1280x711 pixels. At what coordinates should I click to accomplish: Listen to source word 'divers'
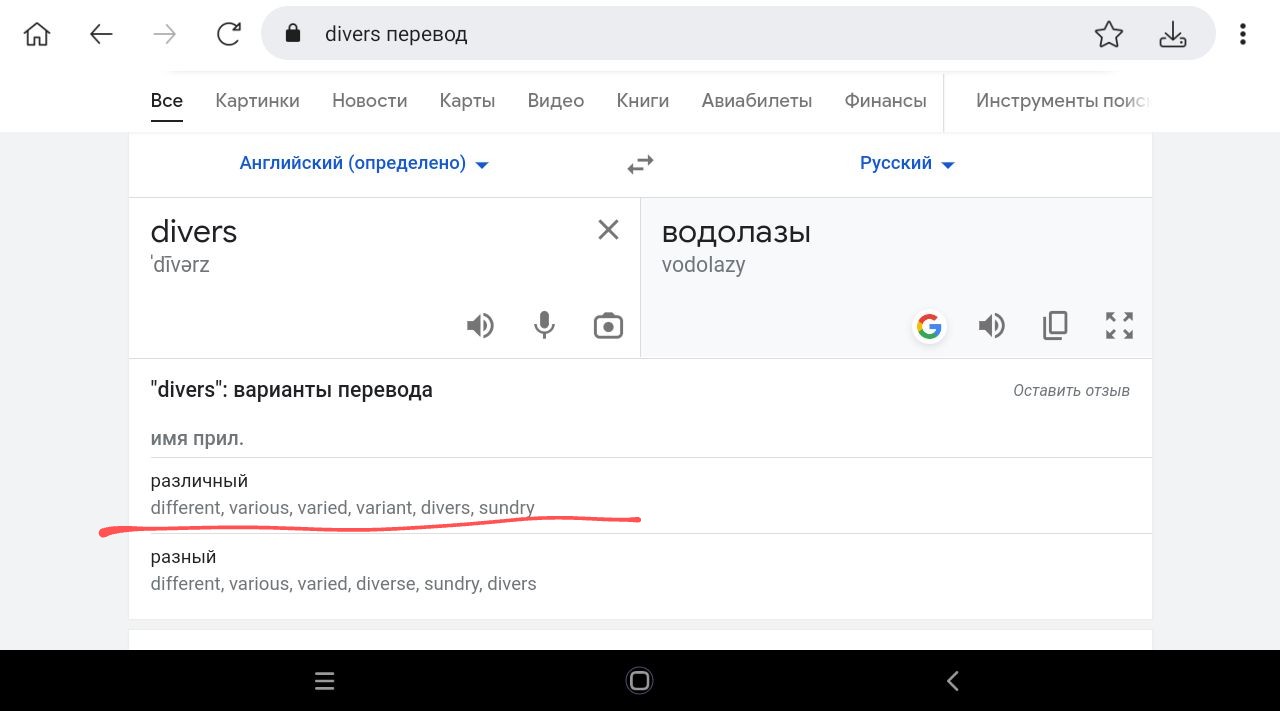(x=480, y=325)
